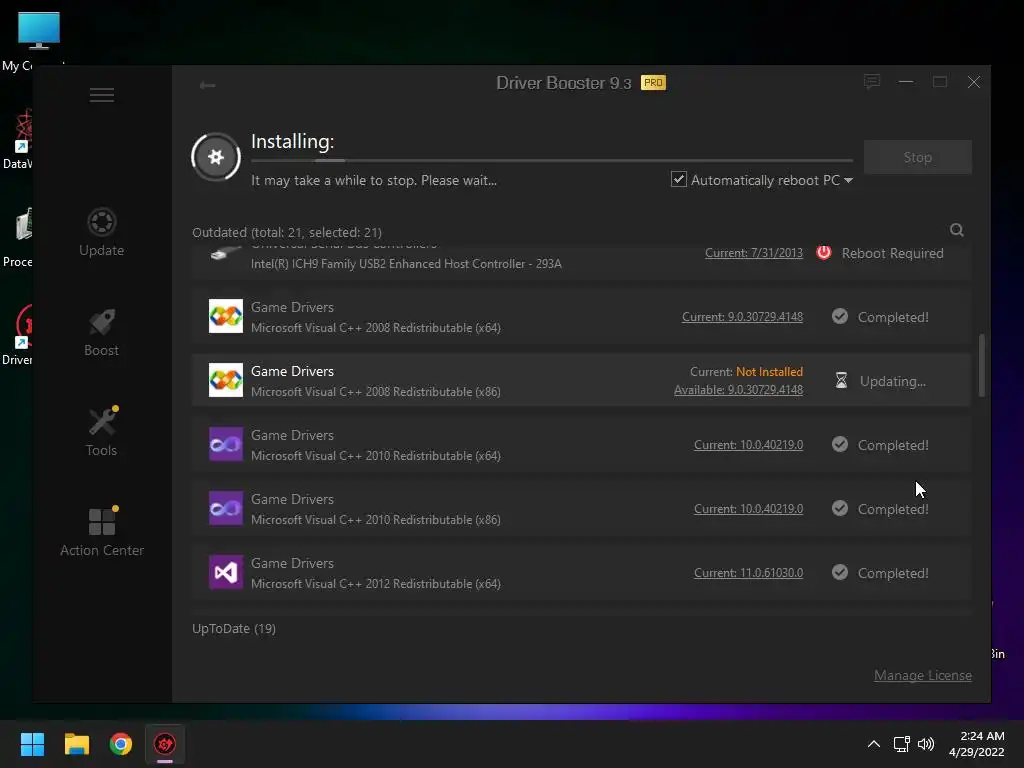1024x768 pixels.
Task: Show hidden system tray icons
Action: tap(874, 744)
